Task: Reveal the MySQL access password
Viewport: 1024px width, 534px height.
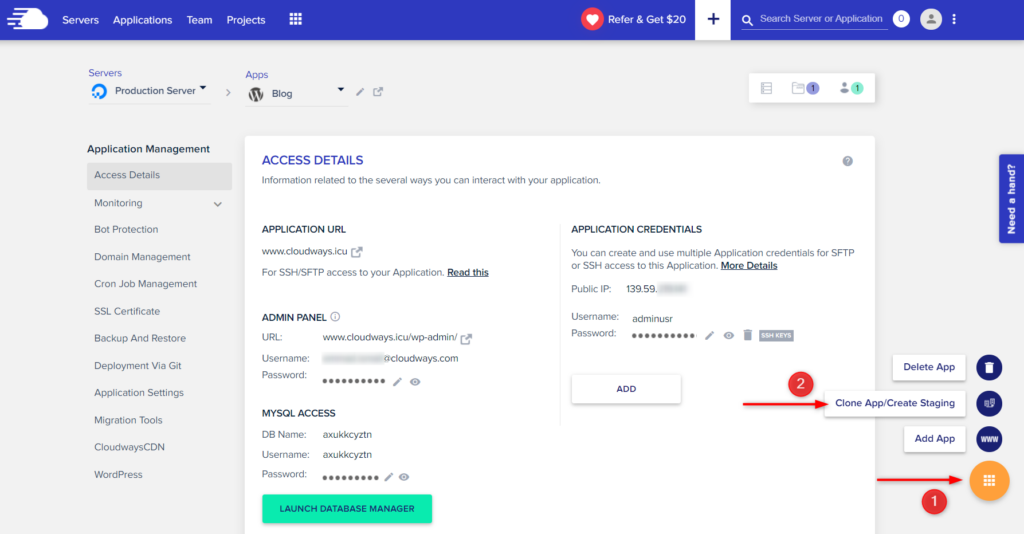Action: 405,477
